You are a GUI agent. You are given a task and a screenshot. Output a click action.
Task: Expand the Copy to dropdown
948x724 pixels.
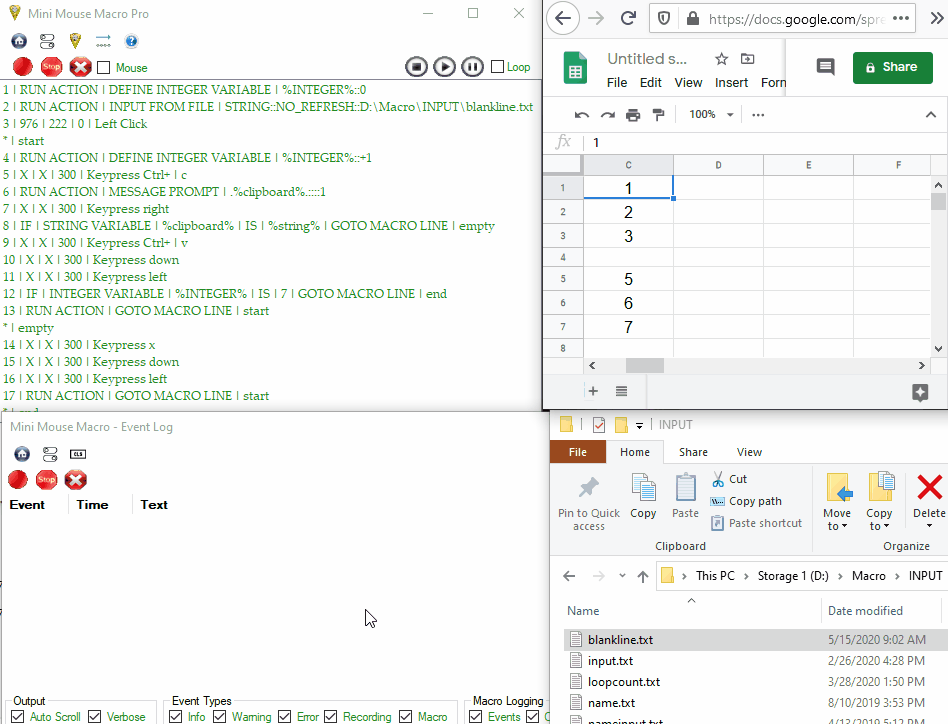coord(879,526)
